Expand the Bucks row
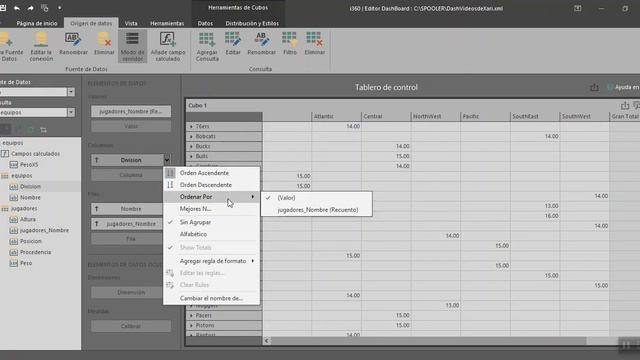Screen dimensions: 640x360 tap(191, 146)
